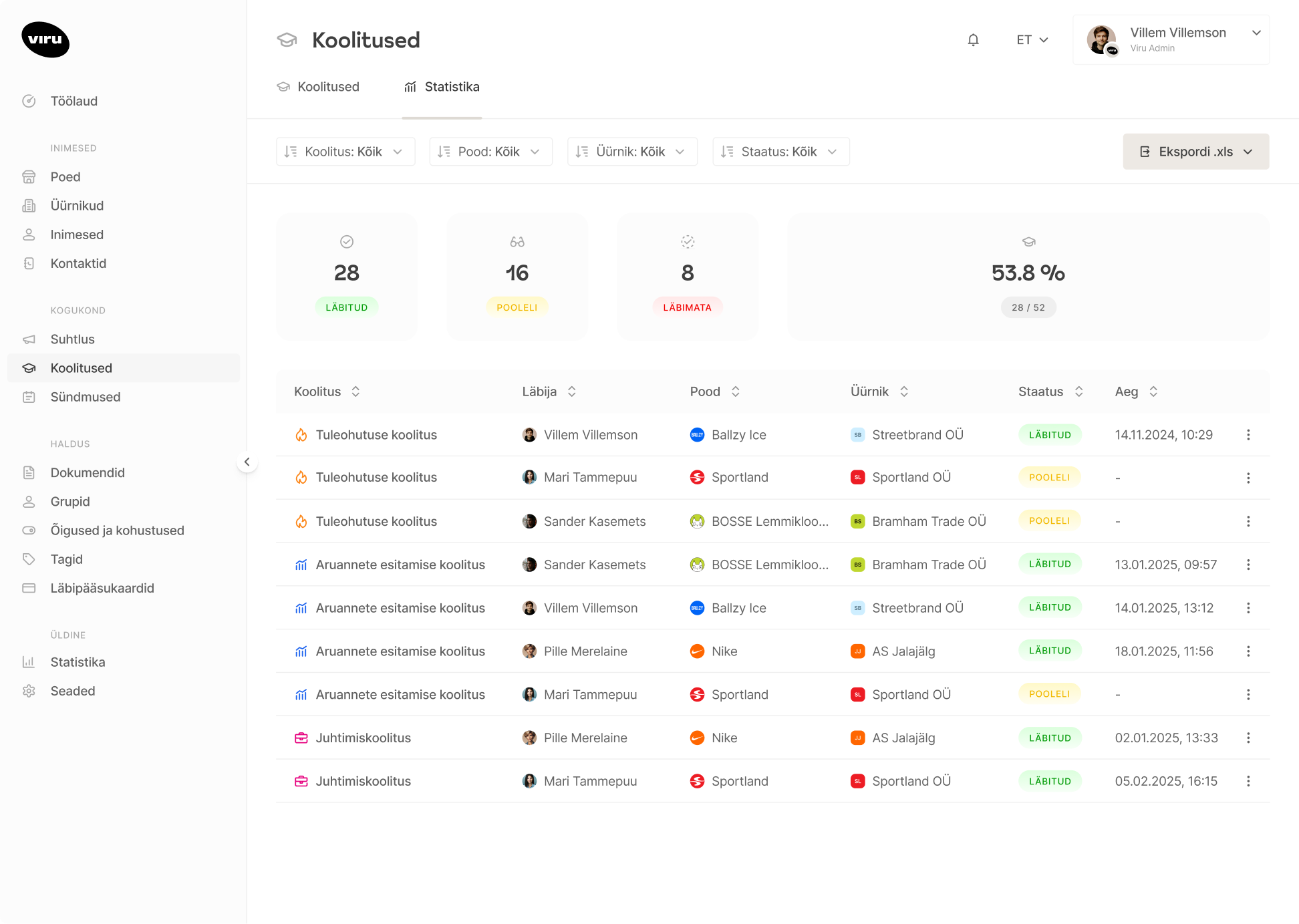The width and height of the screenshot is (1299, 924).
Task: Click the notifications bell icon
Action: click(973, 40)
